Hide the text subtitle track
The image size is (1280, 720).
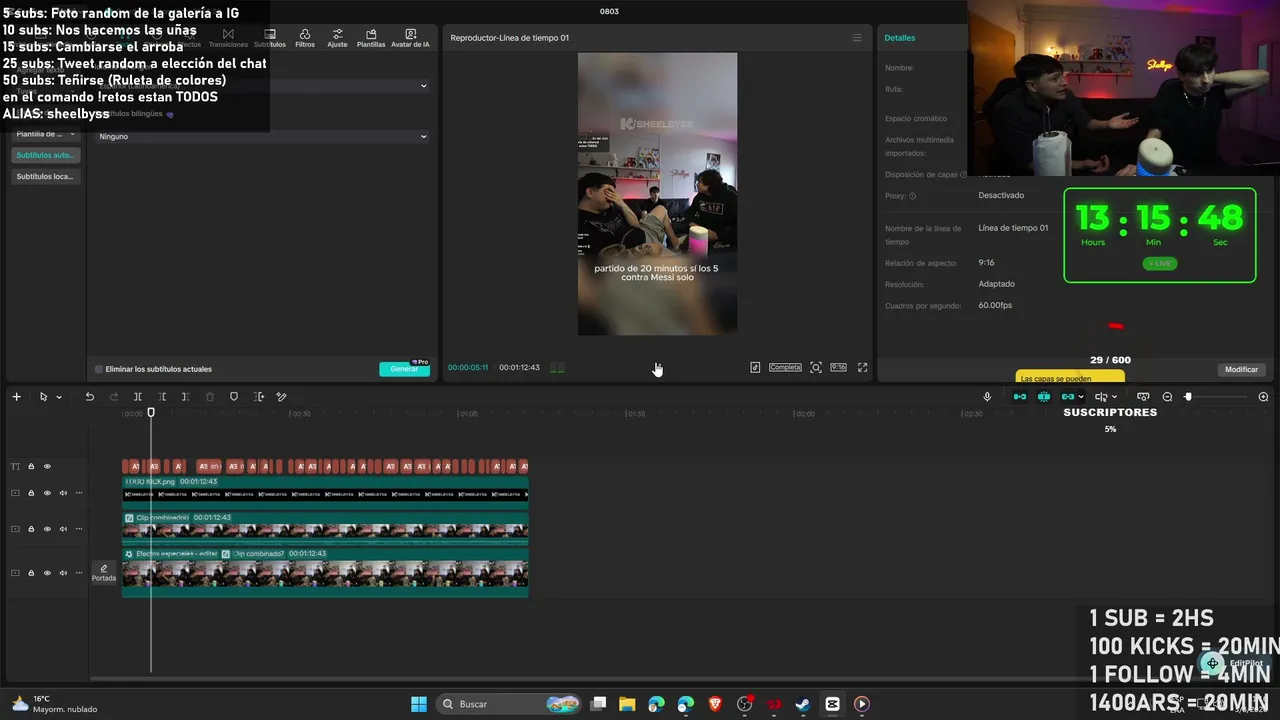47,467
